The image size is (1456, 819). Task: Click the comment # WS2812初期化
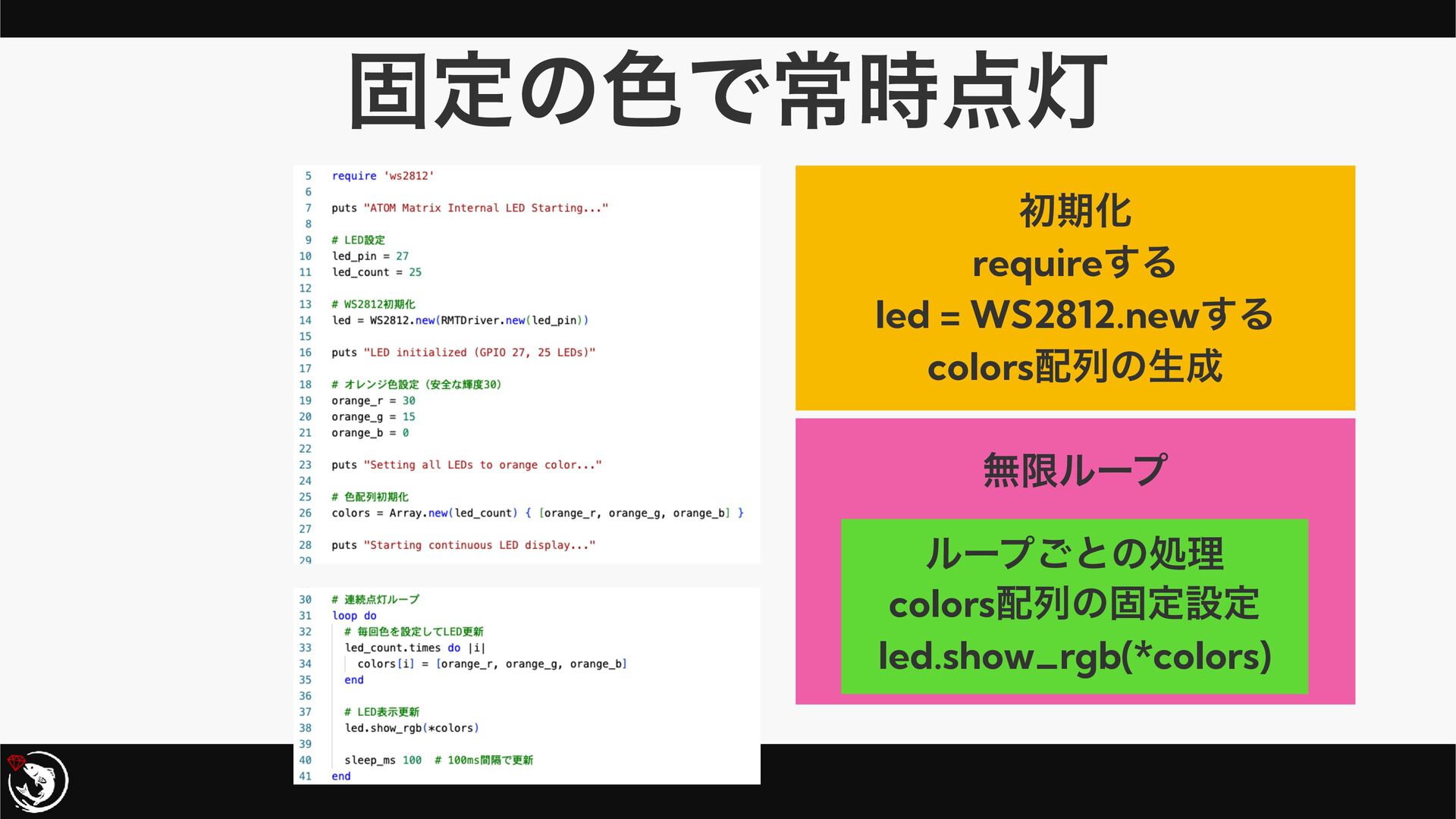[x=373, y=304]
